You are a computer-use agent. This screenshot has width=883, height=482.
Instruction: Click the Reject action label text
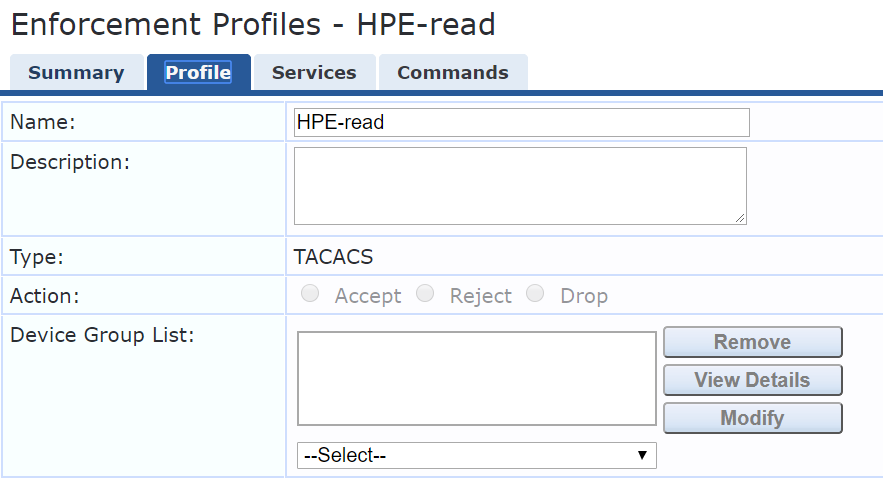pyautogui.click(x=480, y=296)
